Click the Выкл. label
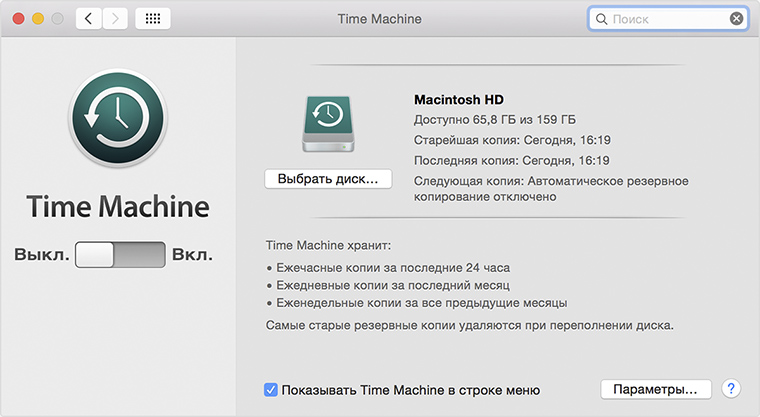The width and height of the screenshot is (760, 417). click(42, 255)
